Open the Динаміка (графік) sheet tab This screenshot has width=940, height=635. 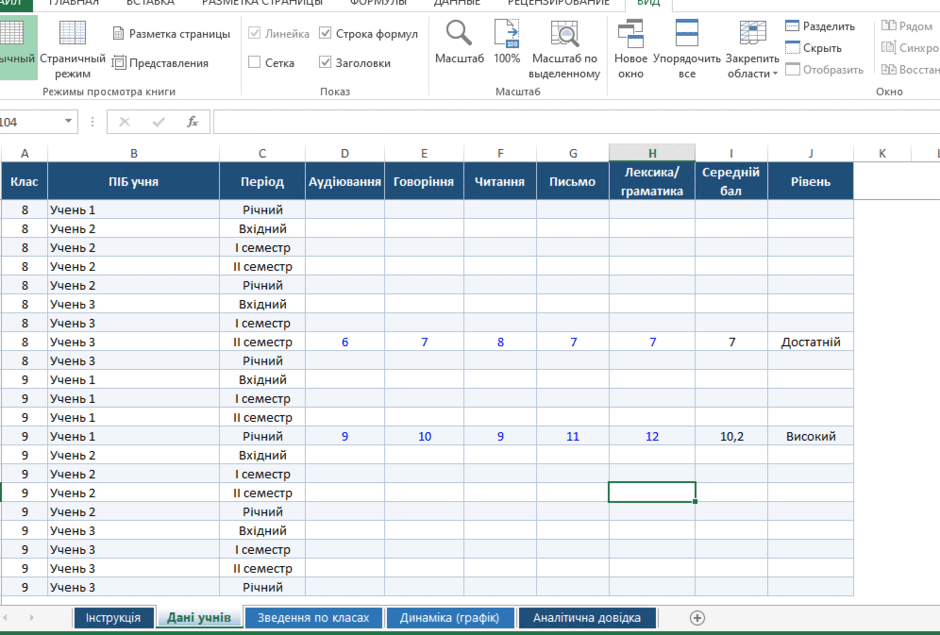pyautogui.click(x=450, y=618)
